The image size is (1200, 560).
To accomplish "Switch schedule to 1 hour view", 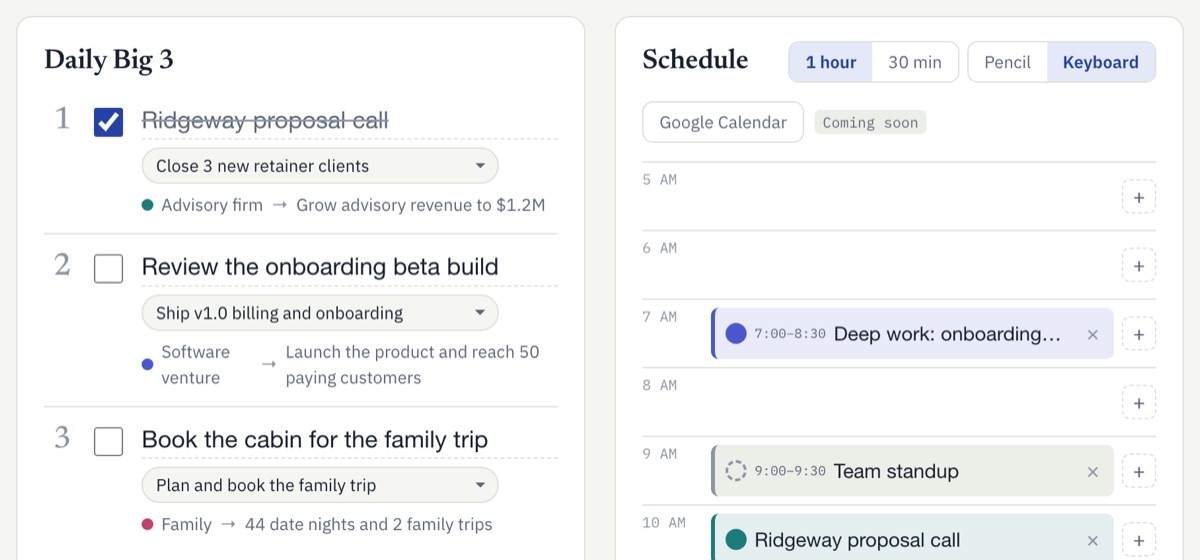I will pos(831,62).
